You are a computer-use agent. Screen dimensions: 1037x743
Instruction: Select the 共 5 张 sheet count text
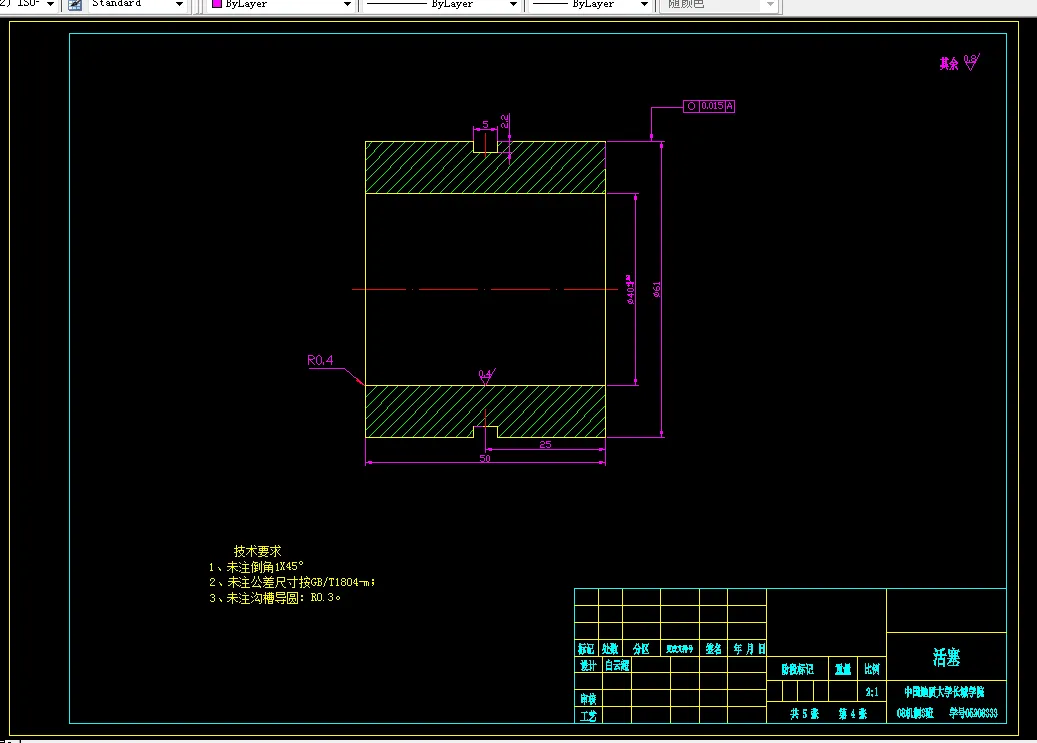[804, 714]
